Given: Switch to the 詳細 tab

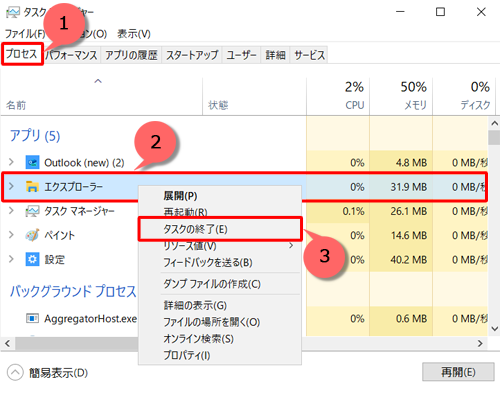Looking at the screenshot, I should click(x=275, y=55).
